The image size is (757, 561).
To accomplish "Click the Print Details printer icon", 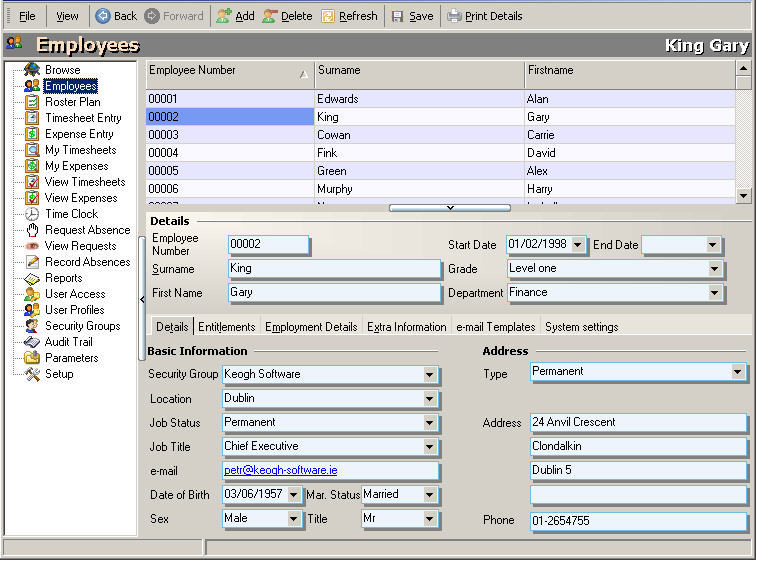I will coord(454,16).
